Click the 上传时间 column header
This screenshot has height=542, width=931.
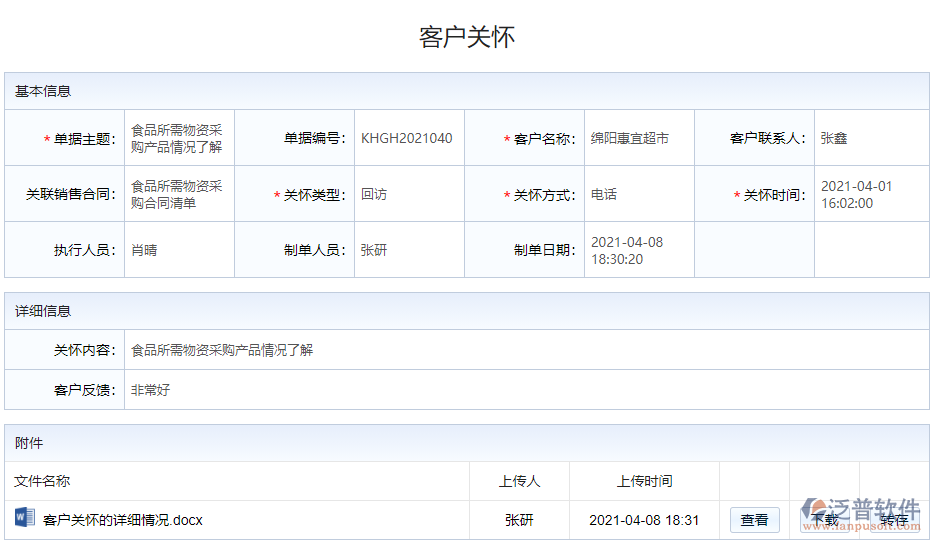pos(644,481)
